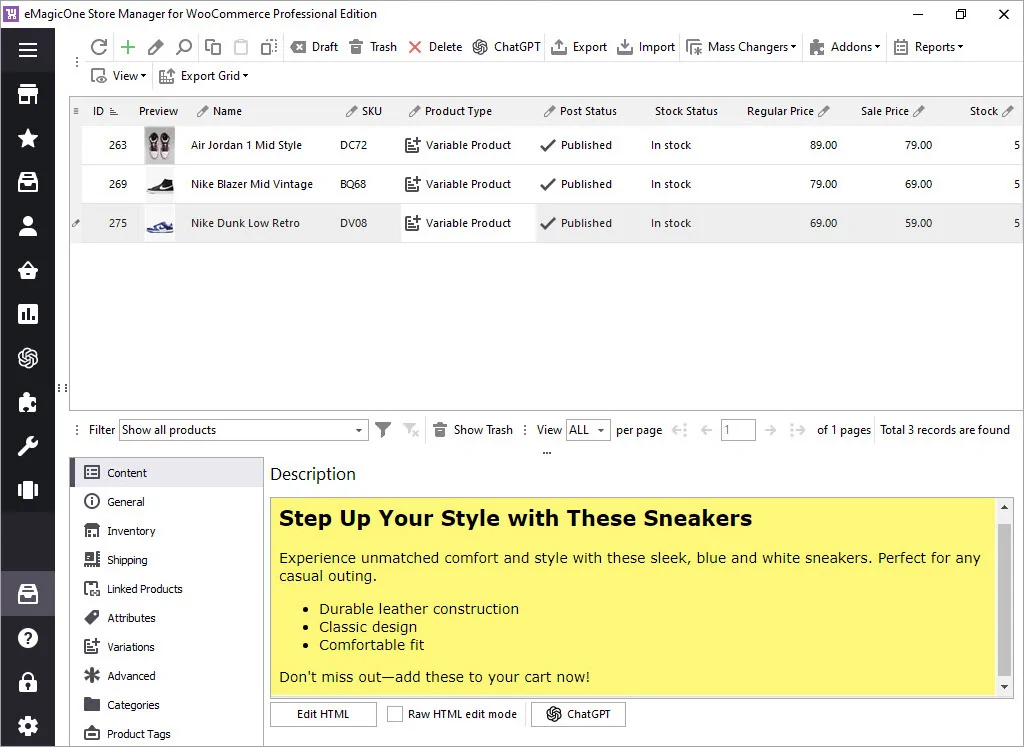1024x747 pixels.
Task: Toggle the Show Trash view
Action: click(x=473, y=430)
